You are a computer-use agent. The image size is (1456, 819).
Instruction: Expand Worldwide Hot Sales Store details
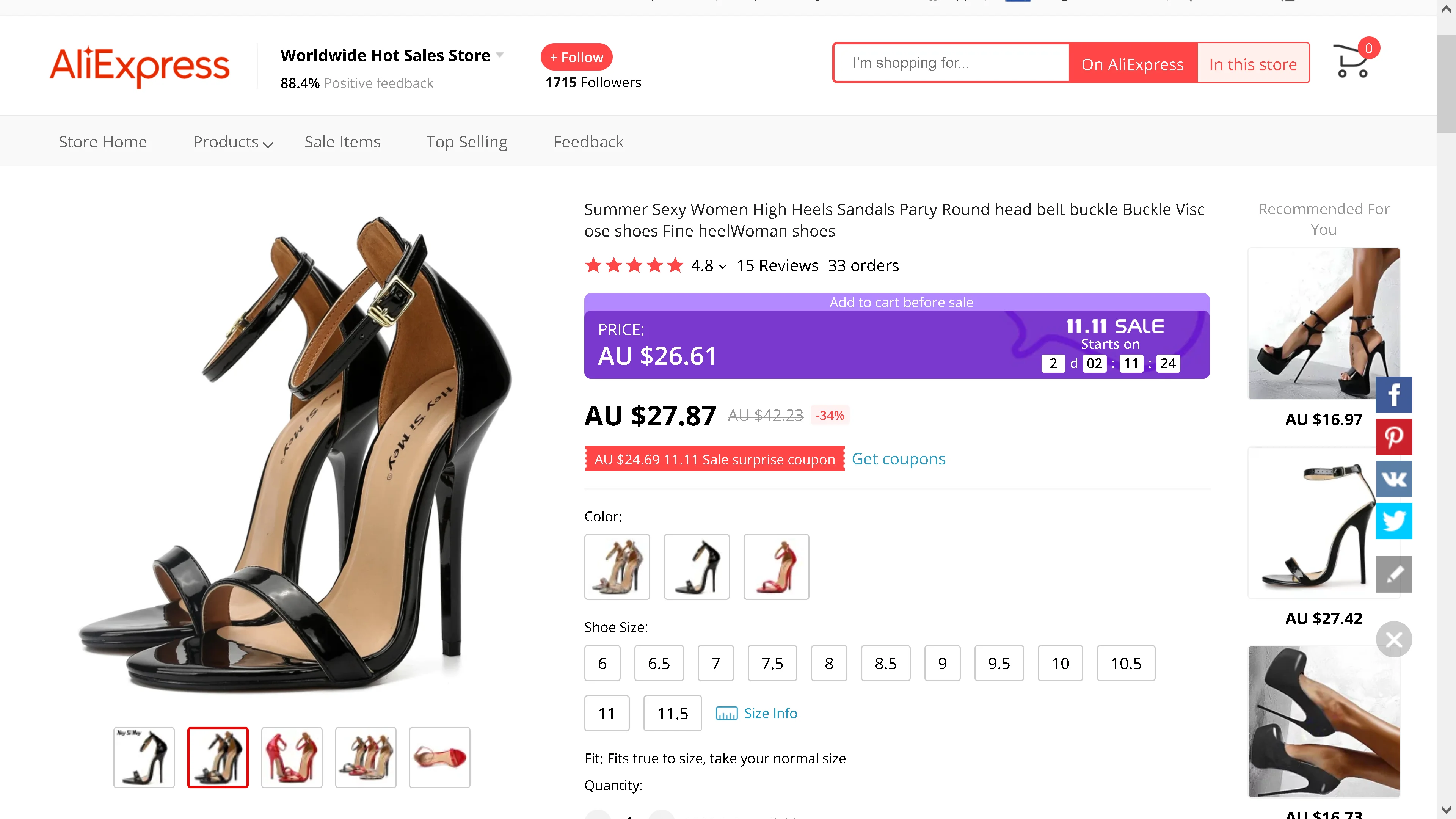point(500,55)
